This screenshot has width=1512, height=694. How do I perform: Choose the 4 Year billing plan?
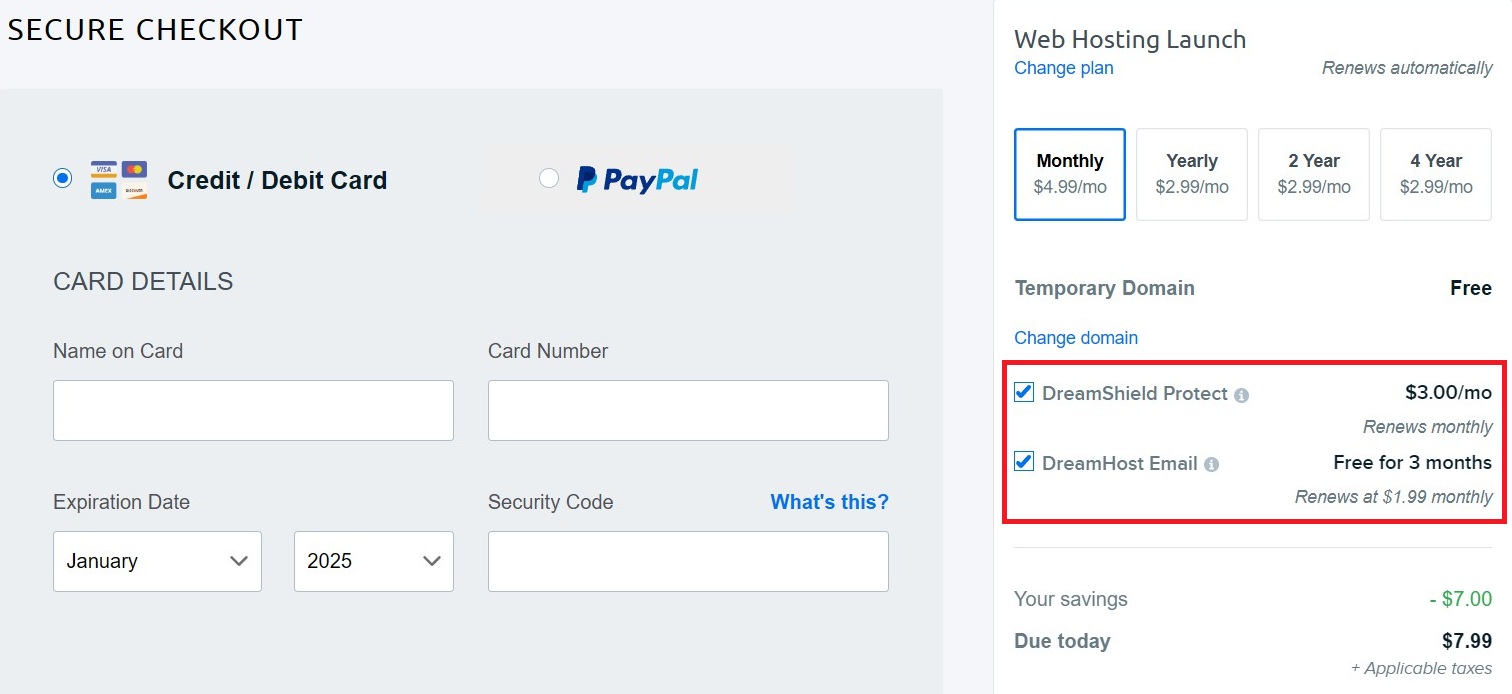coord(1435,174)
